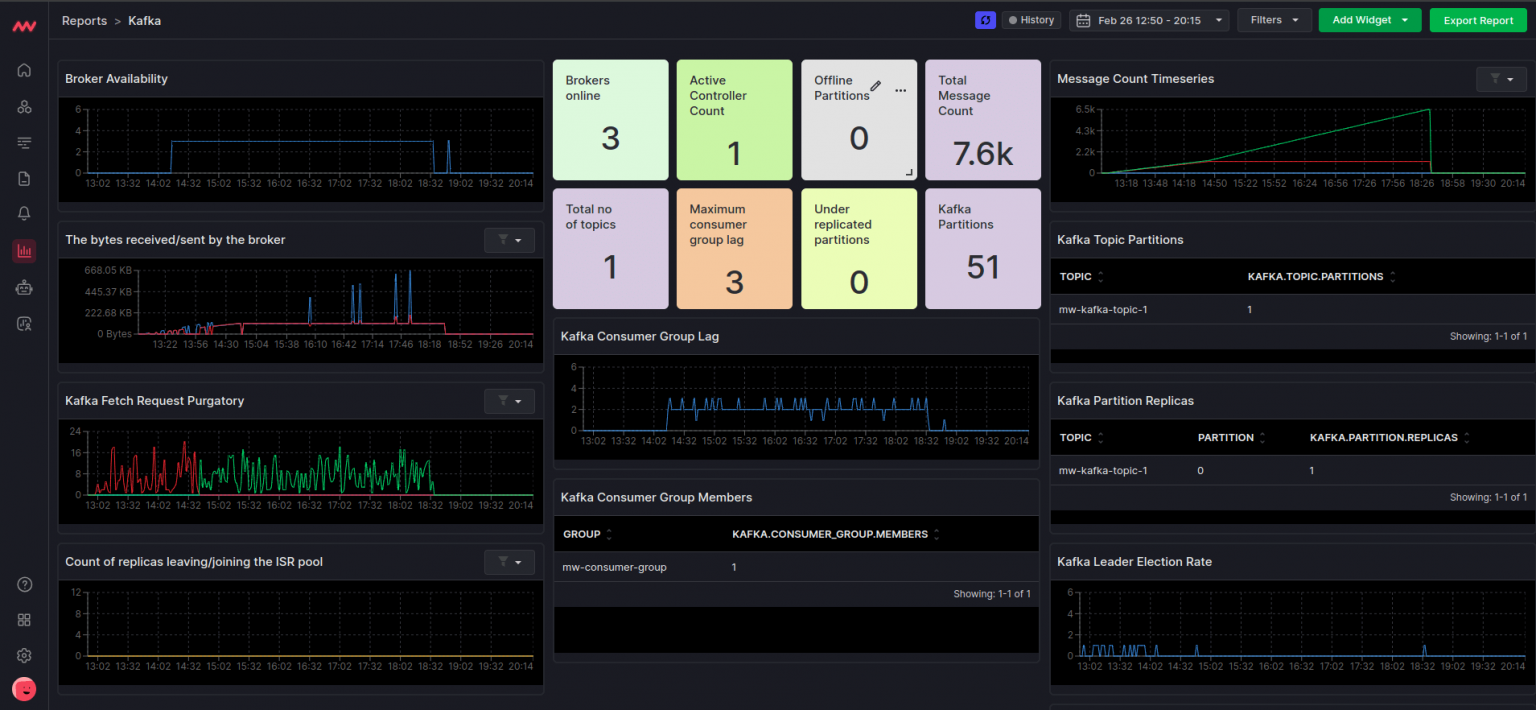Open the Offline Partitions three-dot menu
Screen dimensions: 1536x710
(900, 90)
